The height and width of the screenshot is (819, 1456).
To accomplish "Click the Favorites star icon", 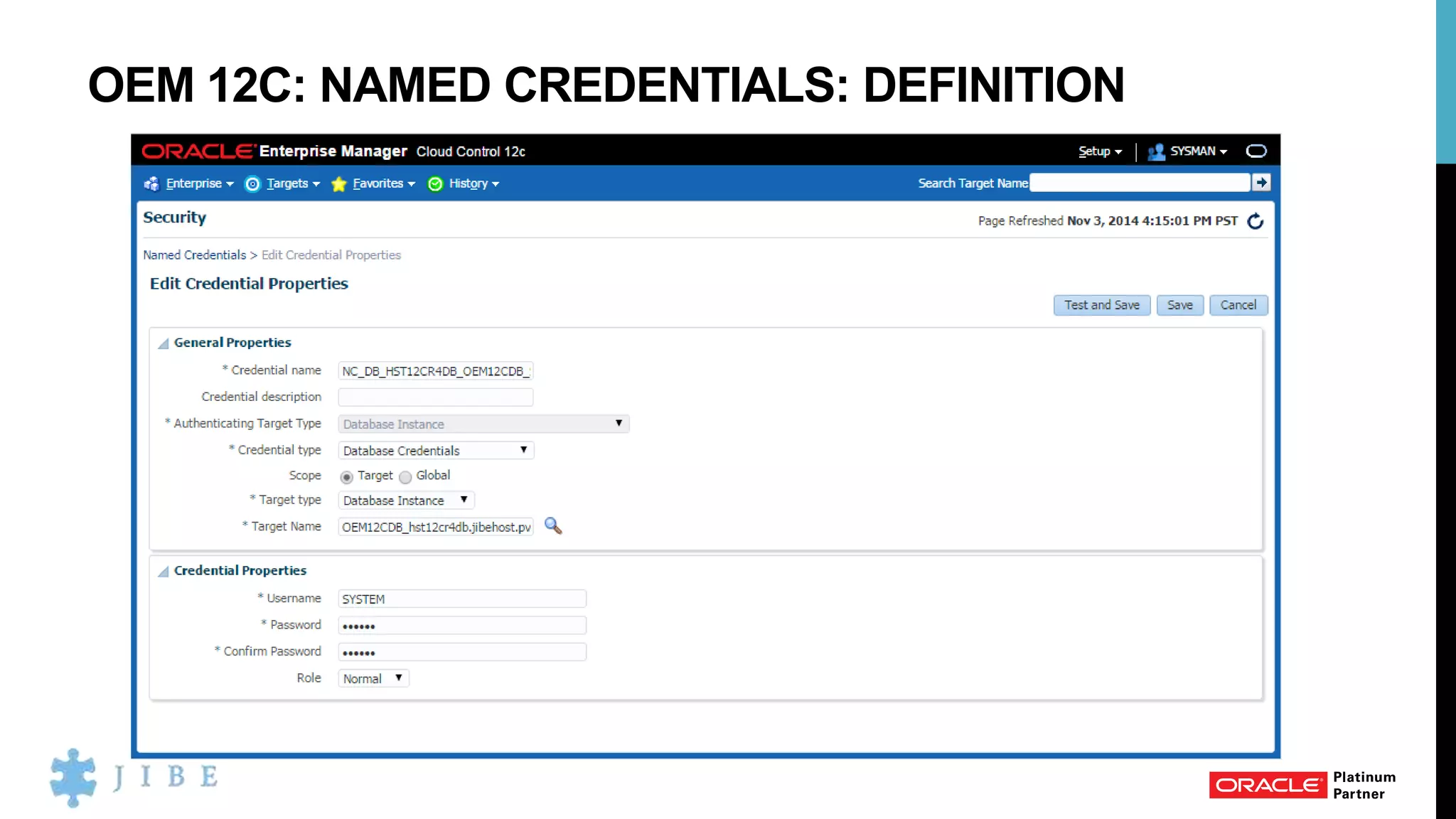I will [339, 184].
